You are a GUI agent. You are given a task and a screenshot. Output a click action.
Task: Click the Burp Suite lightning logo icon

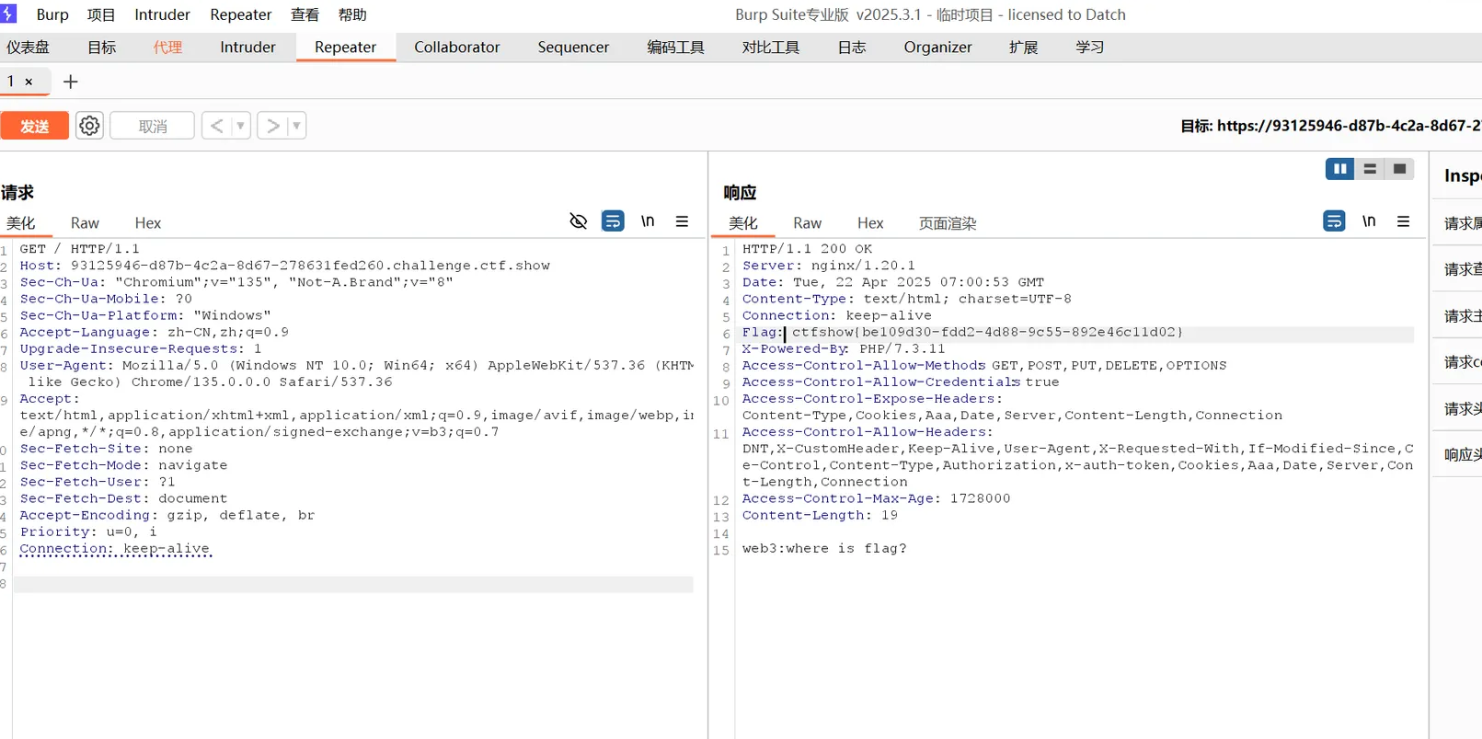8,14
